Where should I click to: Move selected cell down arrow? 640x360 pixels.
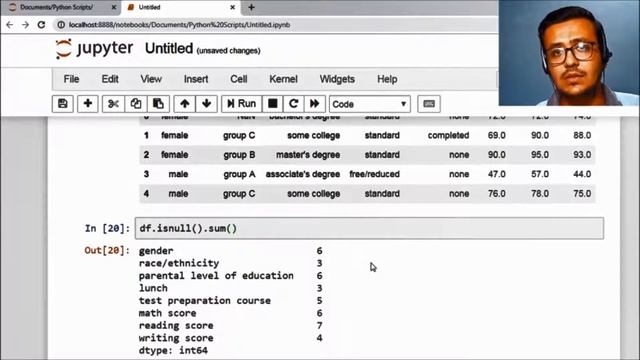(207, 104)
